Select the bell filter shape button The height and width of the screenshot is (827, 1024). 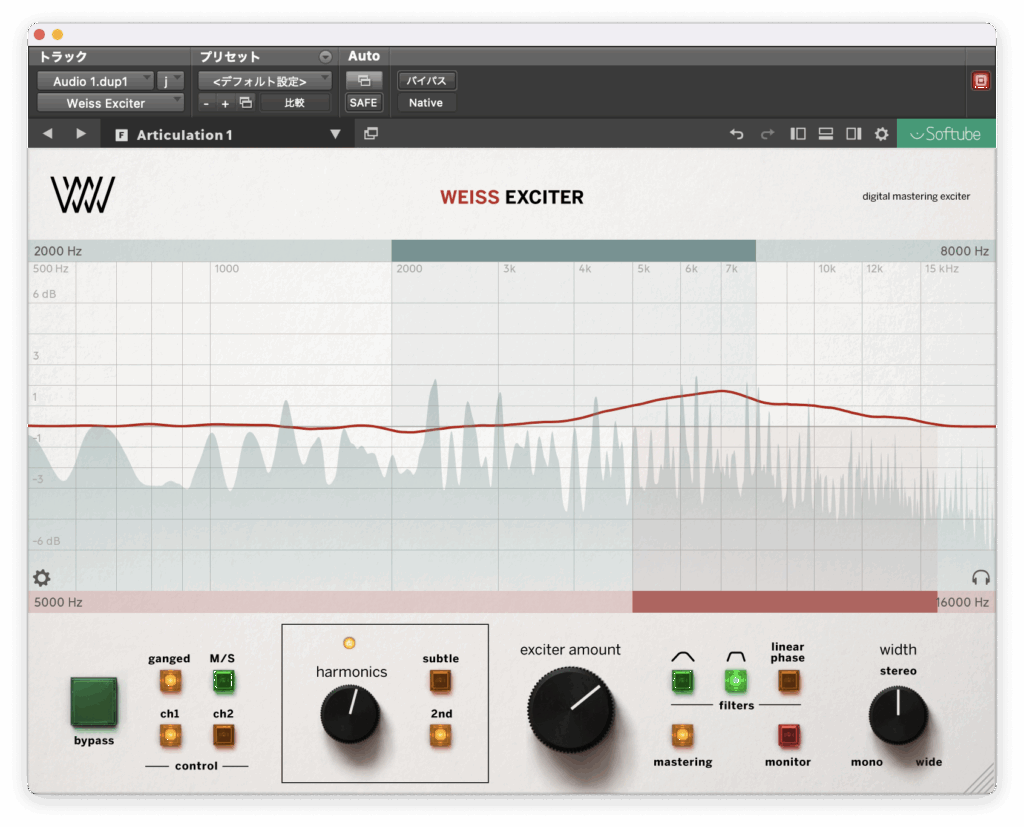pos(683,681)
